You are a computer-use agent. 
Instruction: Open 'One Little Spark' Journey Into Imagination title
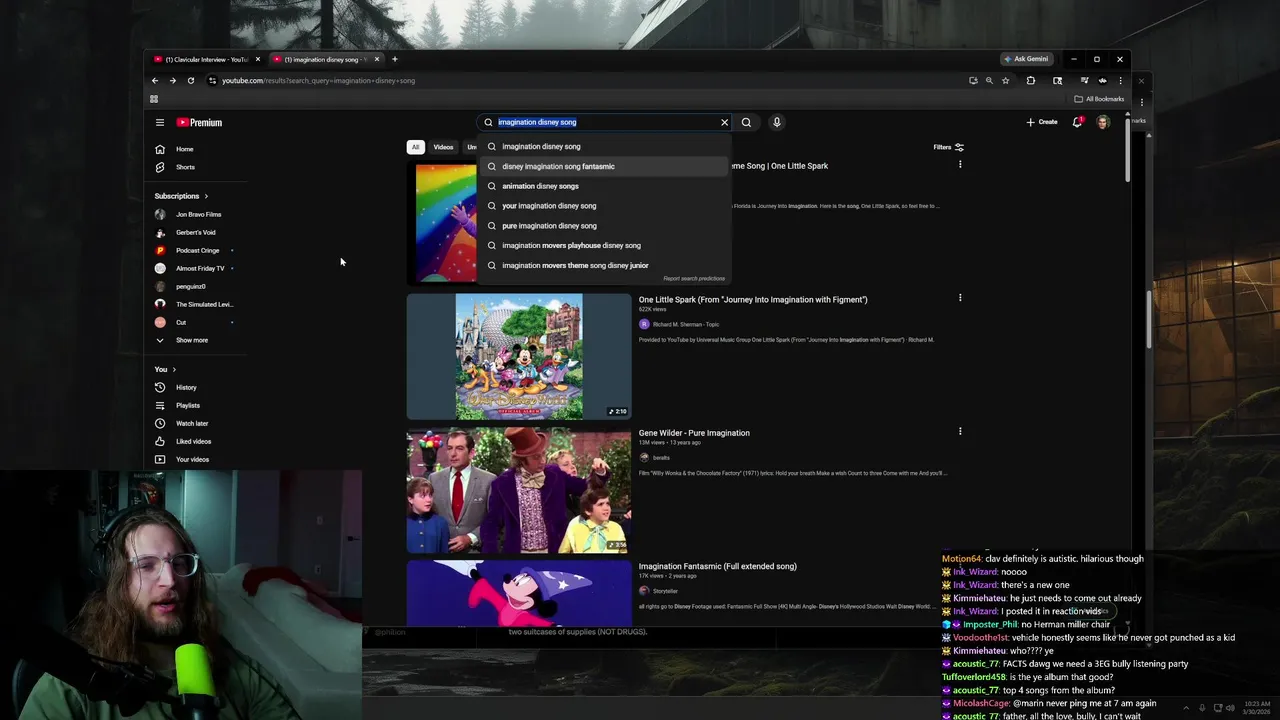tap(753, 299)
